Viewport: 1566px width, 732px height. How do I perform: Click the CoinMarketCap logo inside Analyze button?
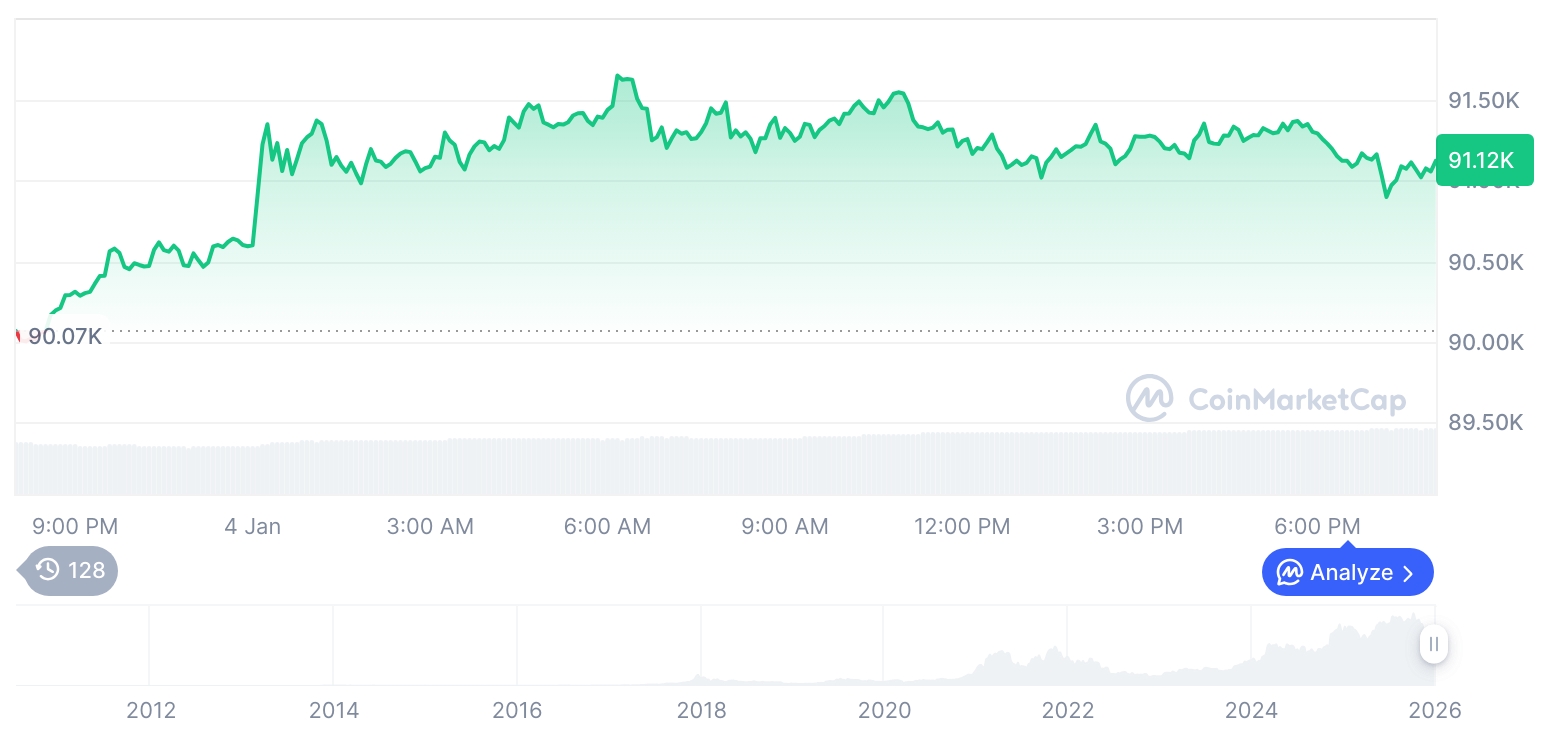[x=1290, y=573]
